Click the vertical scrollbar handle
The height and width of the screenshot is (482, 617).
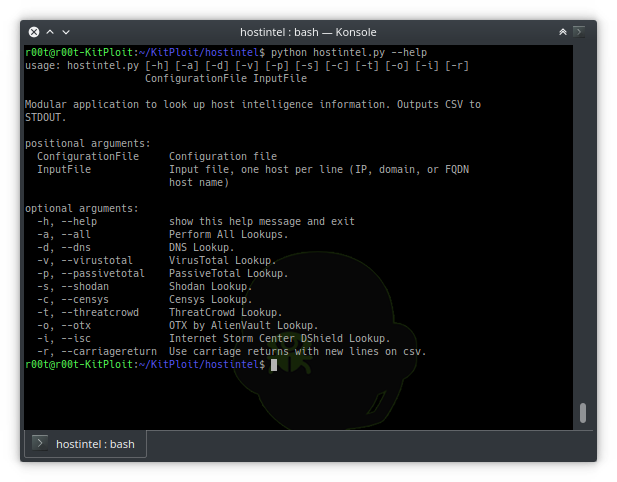click(583, 413)
